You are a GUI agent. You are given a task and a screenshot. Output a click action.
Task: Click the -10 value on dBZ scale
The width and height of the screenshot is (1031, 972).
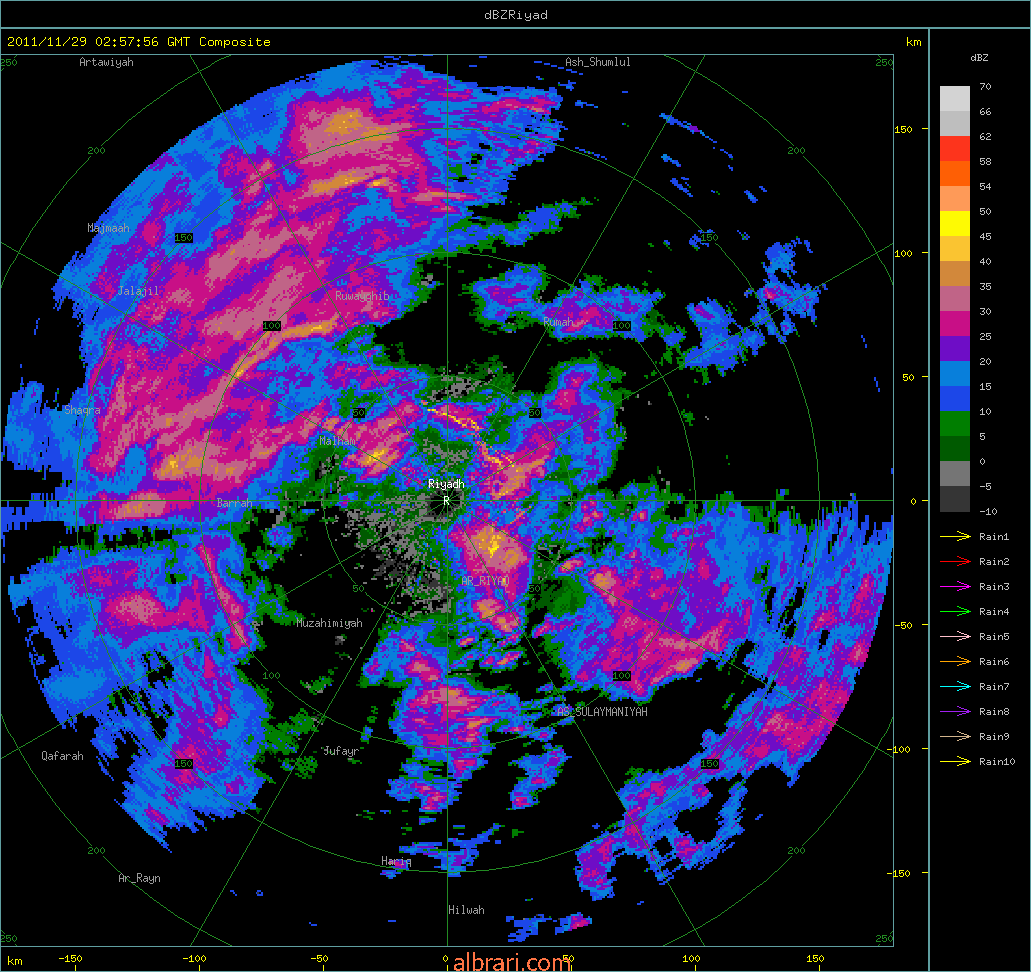pos(988,511)
